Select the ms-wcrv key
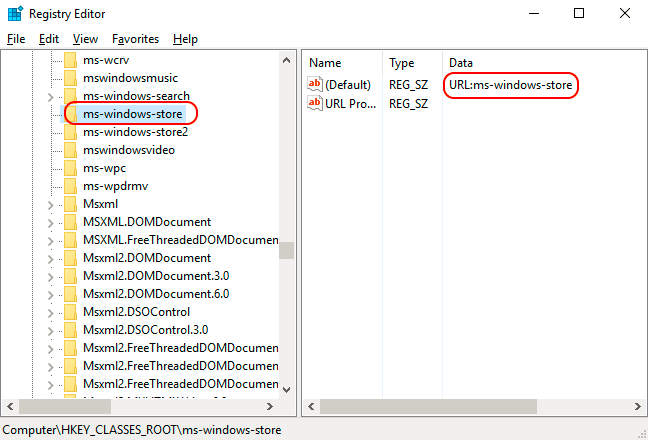 pyautogui.click(x=106, y=60)
